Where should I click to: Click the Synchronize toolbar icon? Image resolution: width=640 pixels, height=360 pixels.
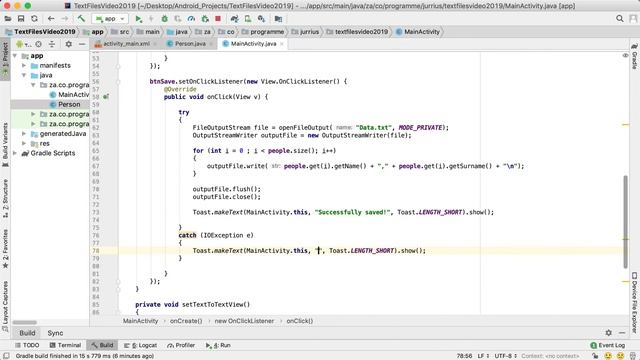[x=34, y=19]
